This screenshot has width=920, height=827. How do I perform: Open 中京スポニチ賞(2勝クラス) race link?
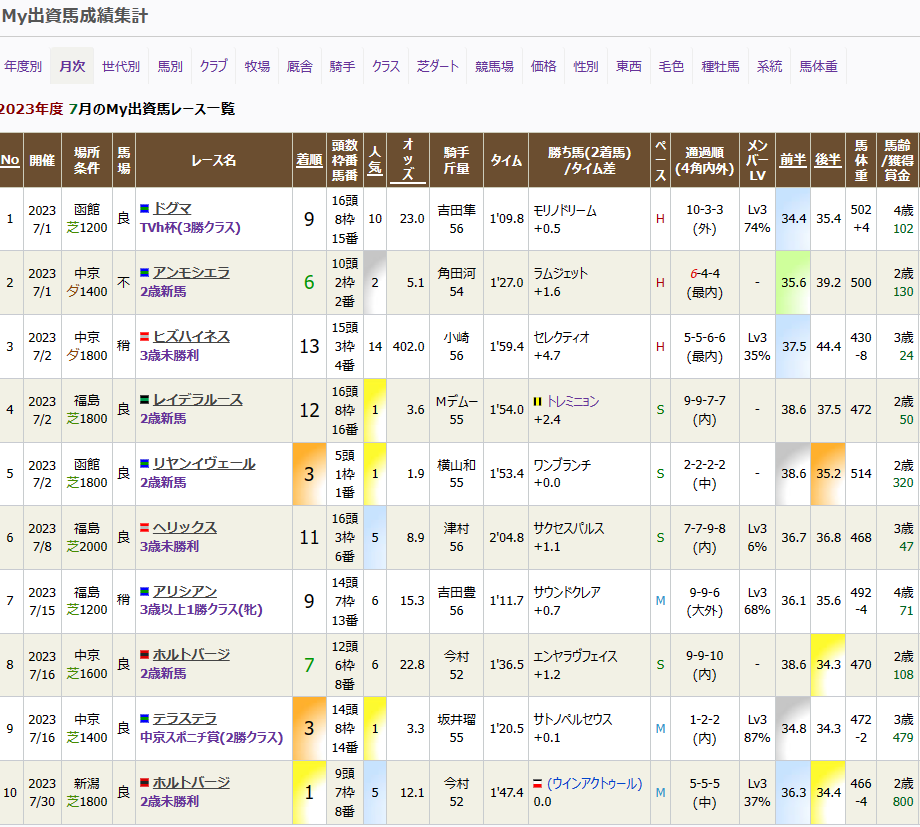coord(211,738)
